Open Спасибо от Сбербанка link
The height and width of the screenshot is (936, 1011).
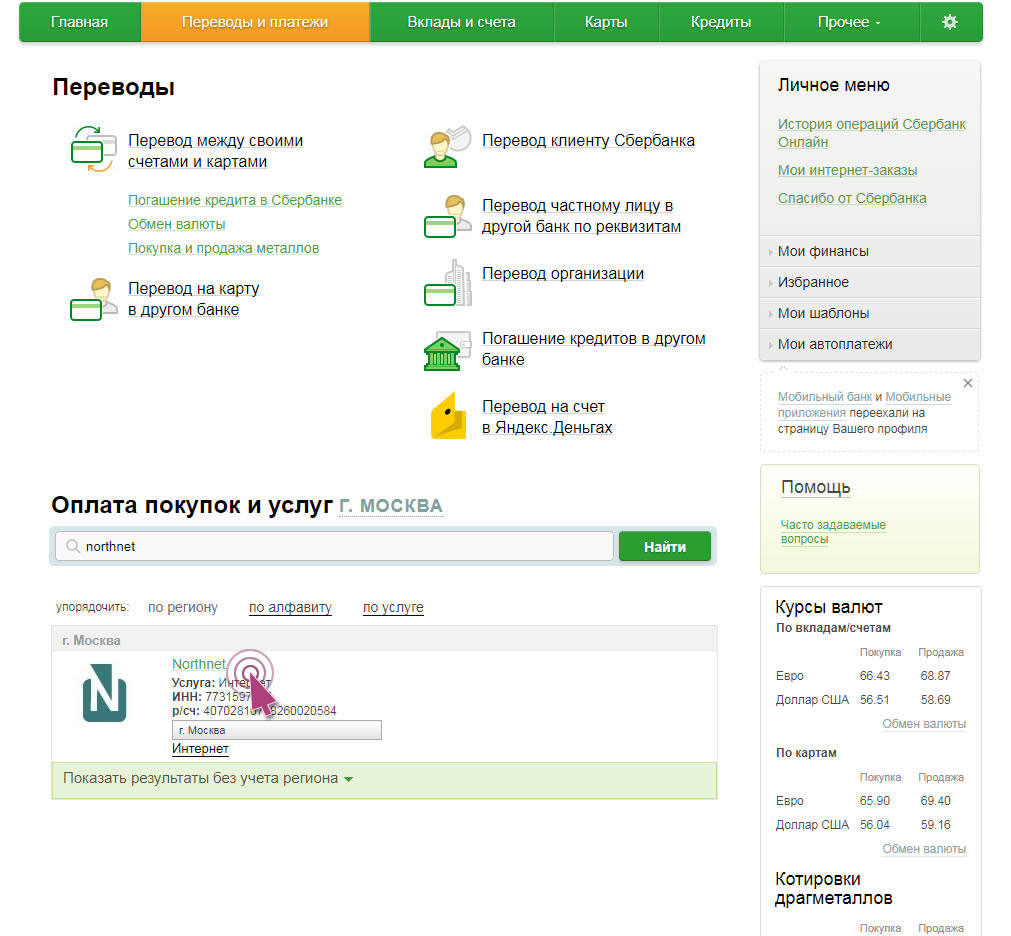coord(852,198)
